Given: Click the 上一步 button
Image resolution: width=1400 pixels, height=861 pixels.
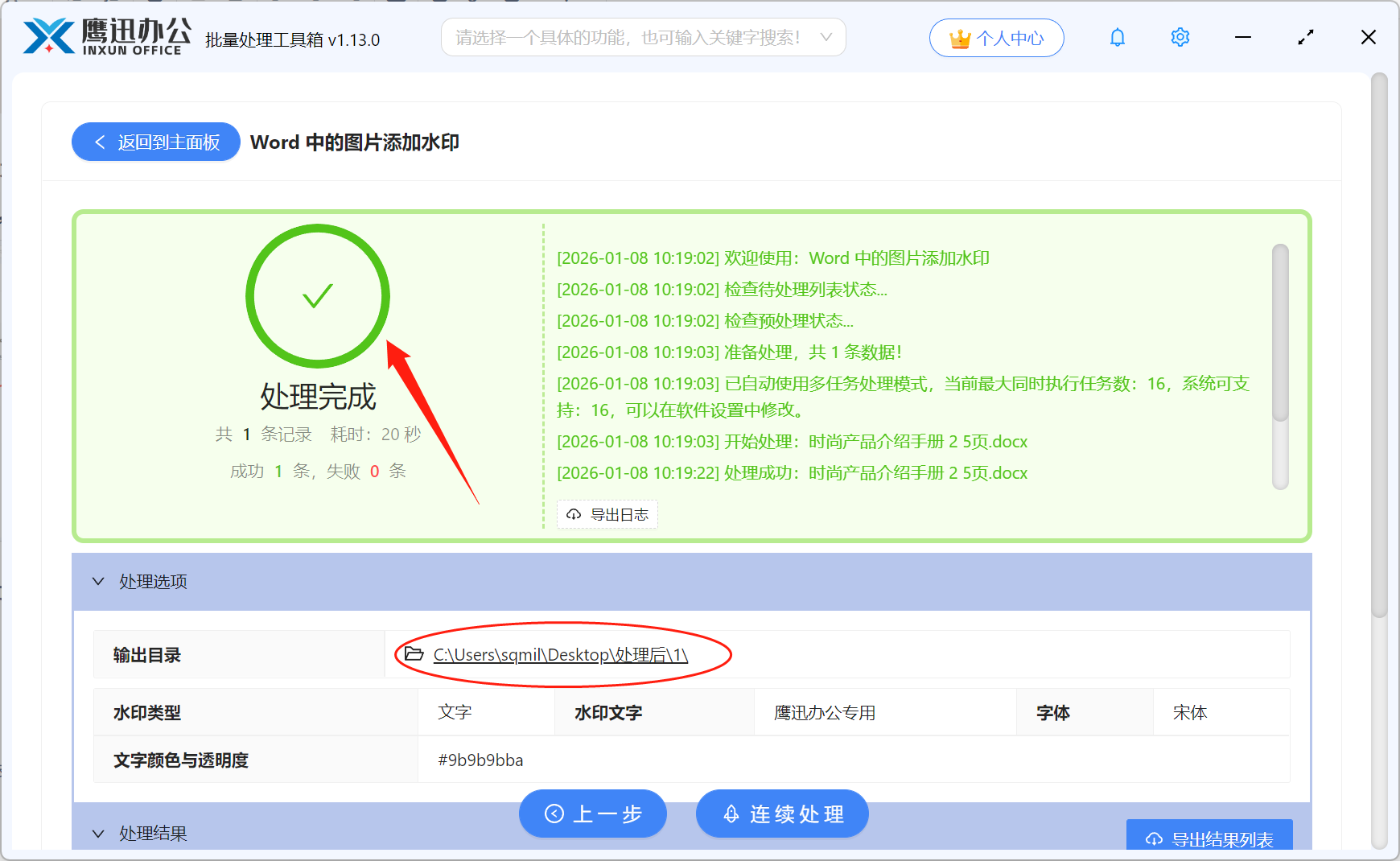Looking at the screenshot, I should pyautogui.click(x=593, y=814).
